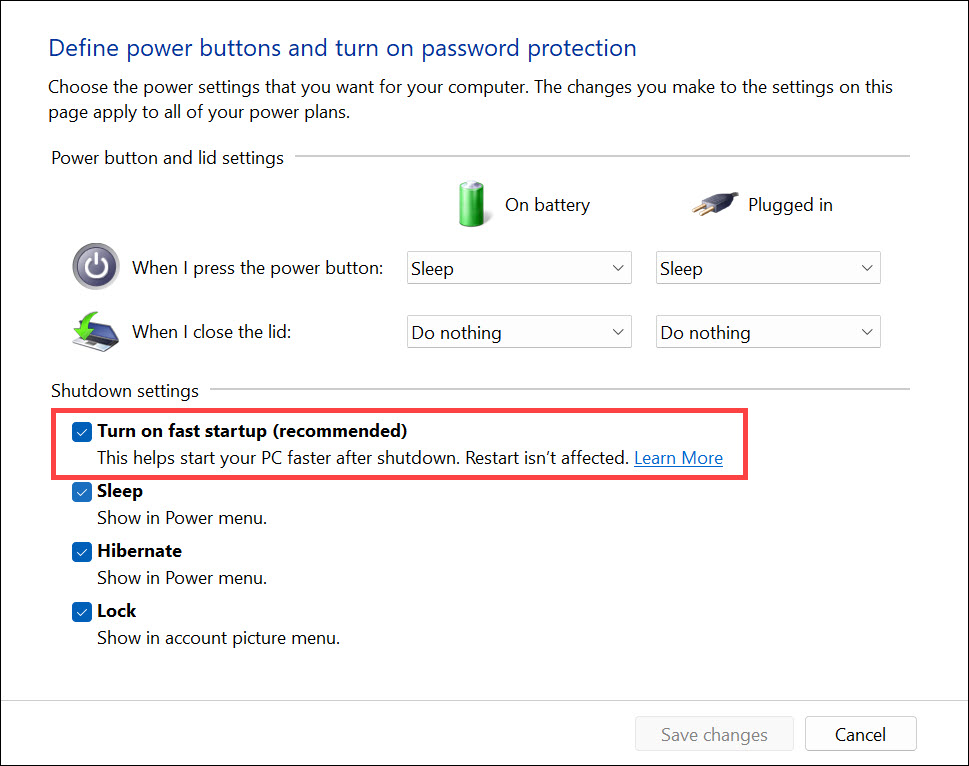969x766 pixels.
Task: Expand close lid Plugged in dropdown
Action: [768, 333]
